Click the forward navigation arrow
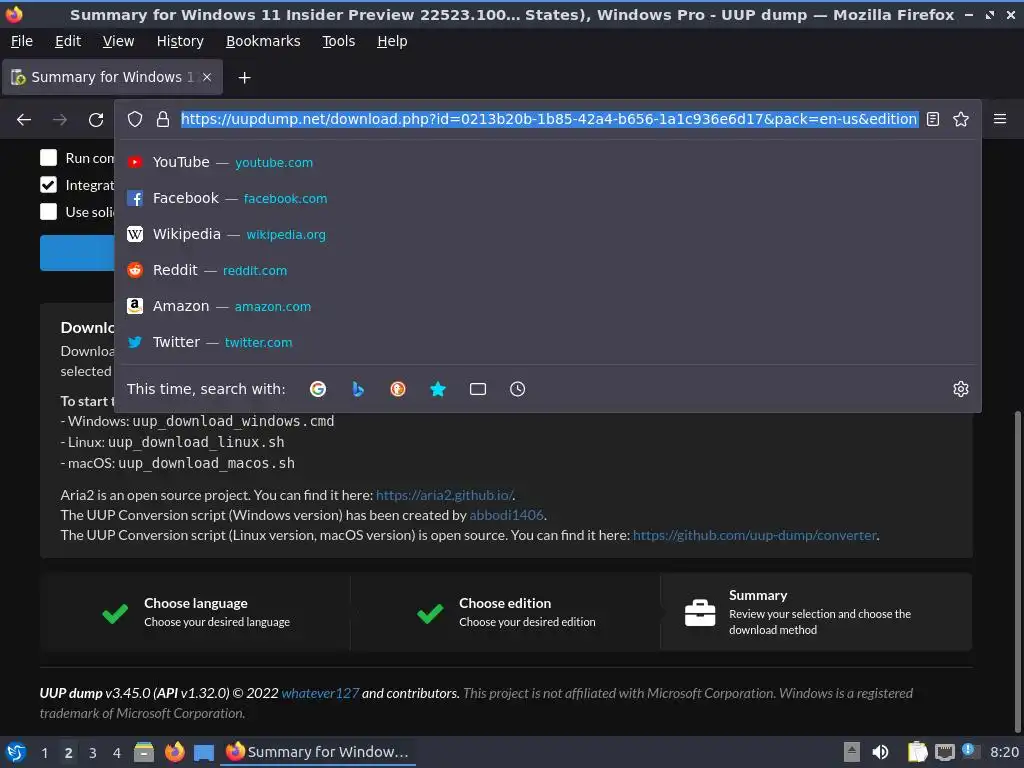Viewport: 1024px width, 768px height. tap(59, 120)
